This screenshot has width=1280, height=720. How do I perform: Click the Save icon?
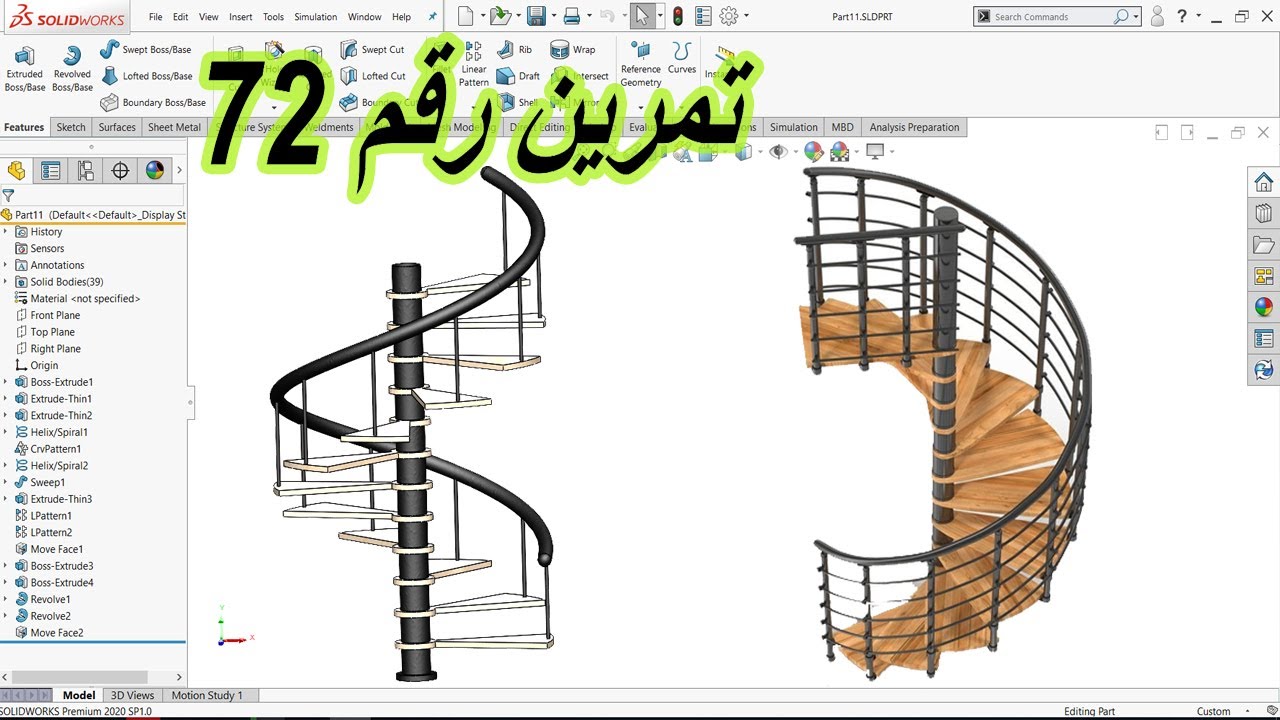click(x=536, y=16)
